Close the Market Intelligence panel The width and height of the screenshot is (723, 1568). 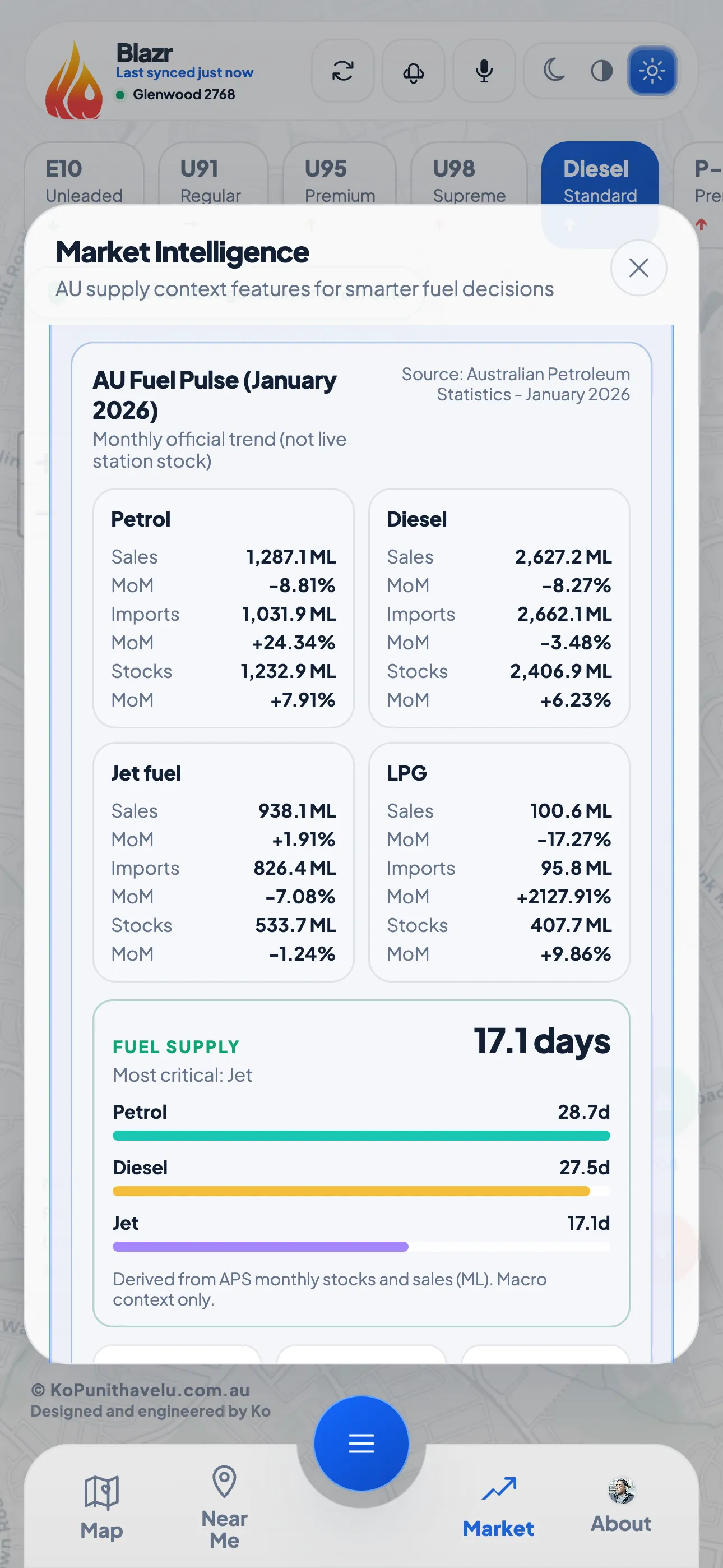pyautogui.click(x=638, y=268)
